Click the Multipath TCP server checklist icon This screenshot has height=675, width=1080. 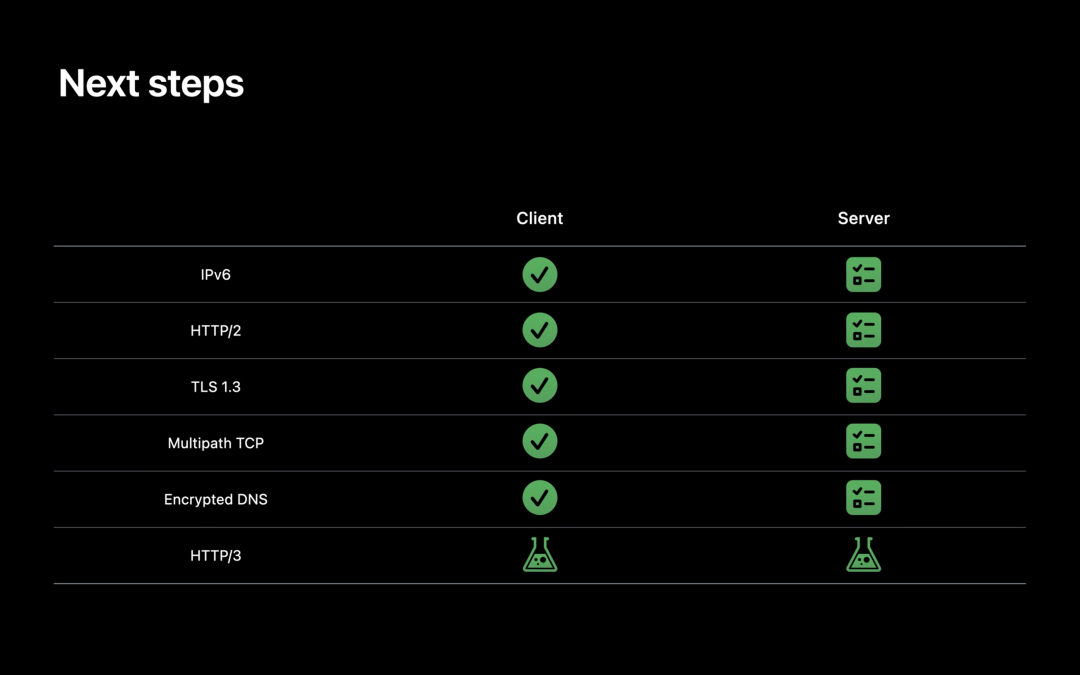pos(863,442)
